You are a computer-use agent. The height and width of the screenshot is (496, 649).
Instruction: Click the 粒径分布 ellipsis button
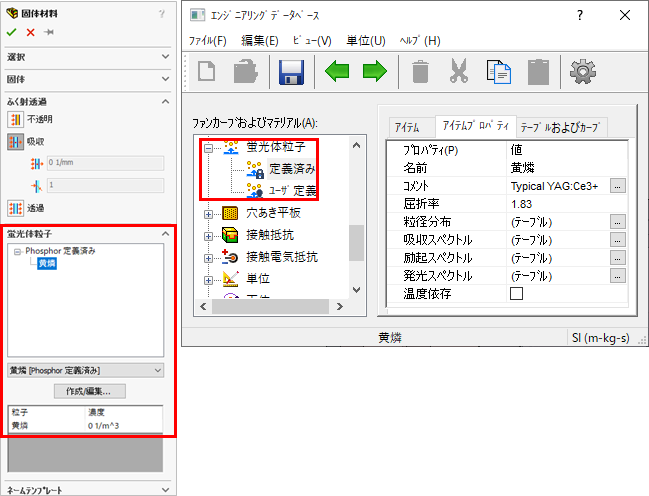point(618,222)
